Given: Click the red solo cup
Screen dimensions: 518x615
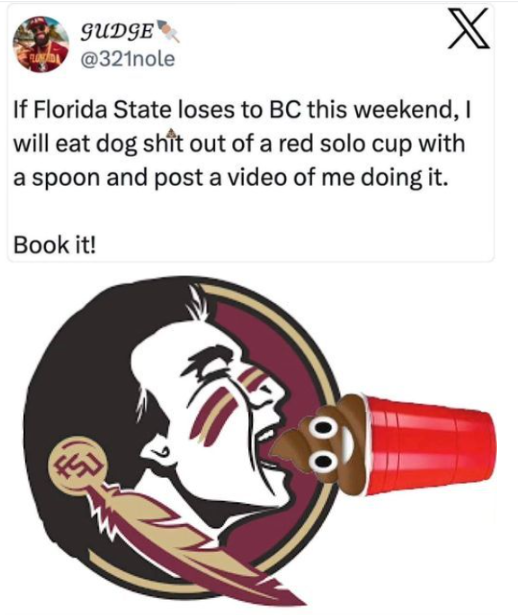Looking at the screenshot, I should coord(429,446).
